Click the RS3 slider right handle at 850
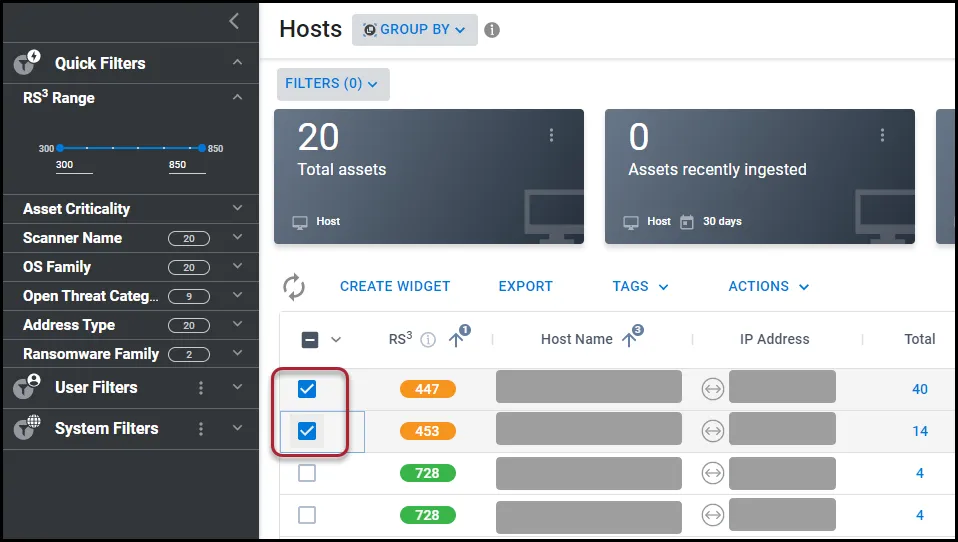This screenshot has height=542, width=958. [x=202, y=148]
